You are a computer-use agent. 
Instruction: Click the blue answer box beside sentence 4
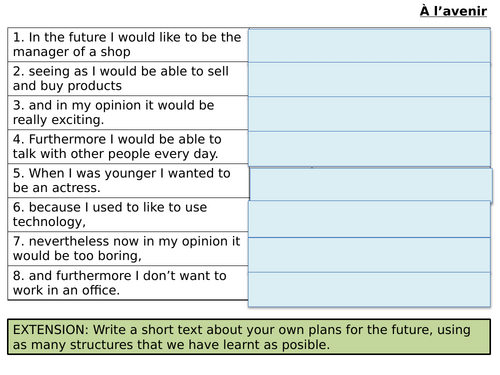coord(369,149)
